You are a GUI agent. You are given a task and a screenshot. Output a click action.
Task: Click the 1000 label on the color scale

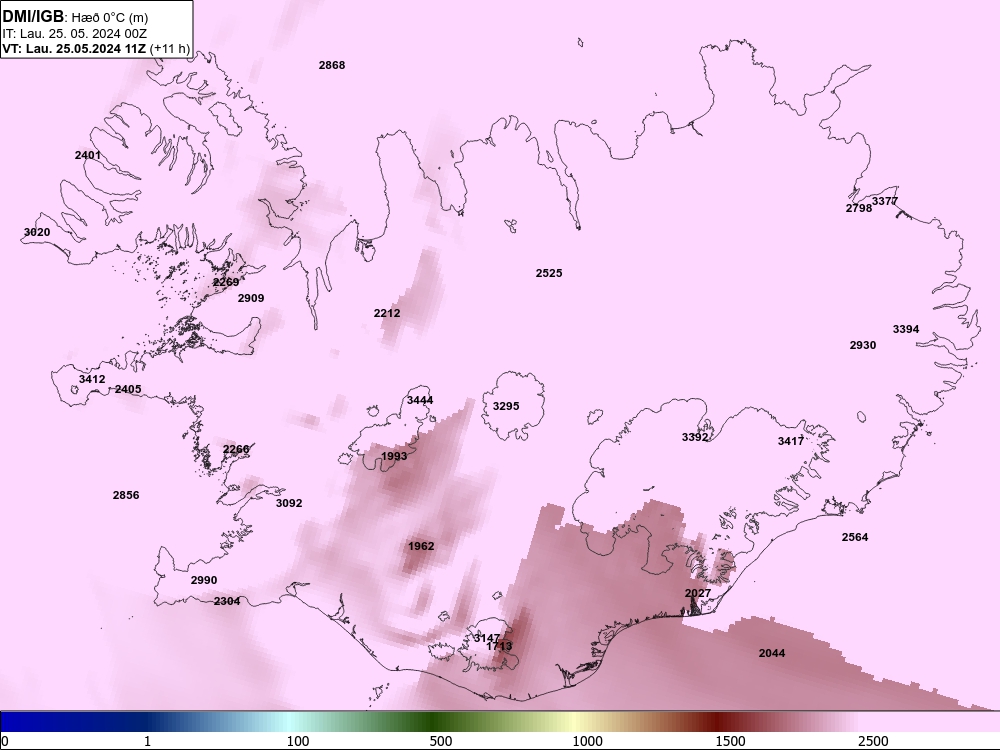pyautogui.click(x=587, y=741)
